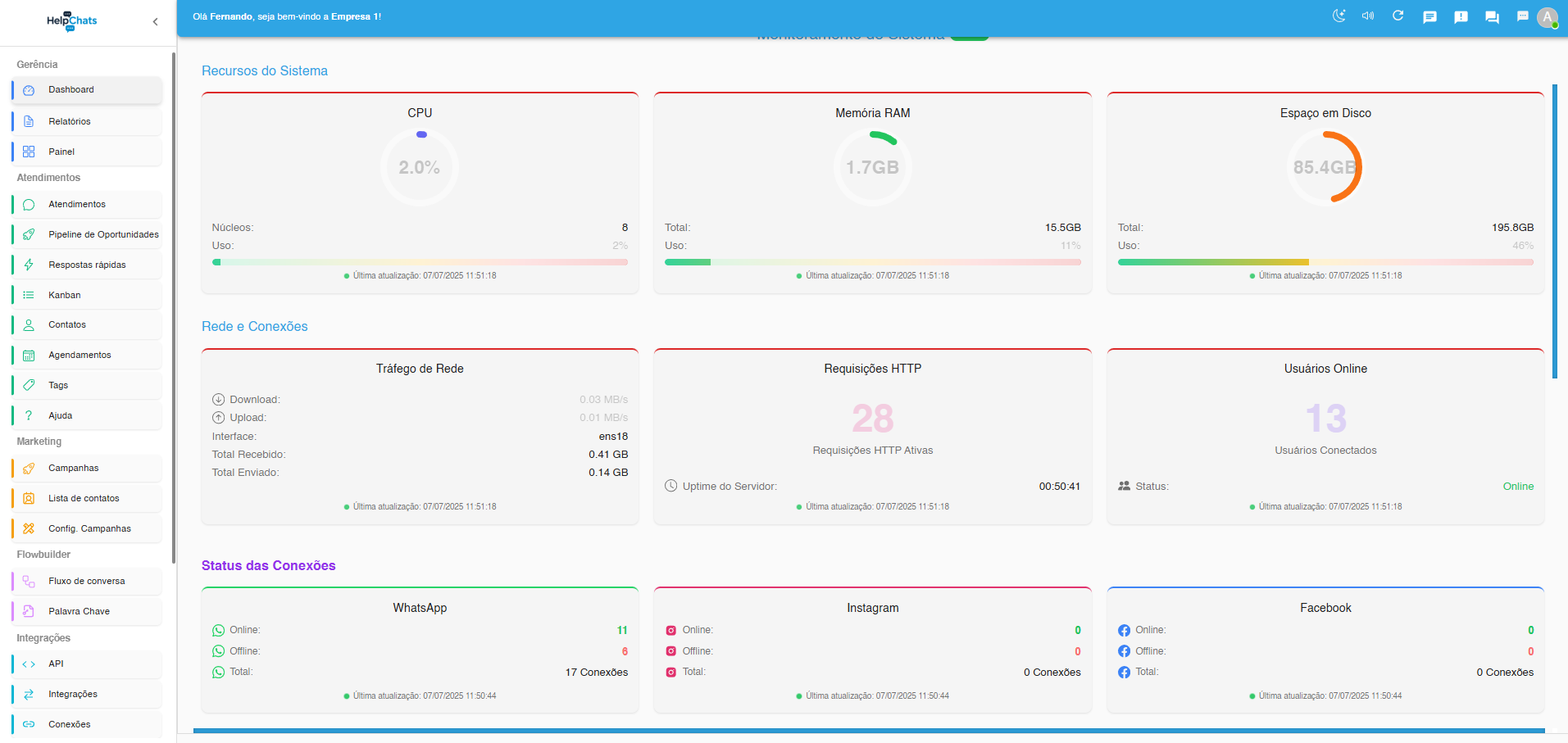Open Relatórios in the sidebar
Image resolution: width=1568 pixels, height=743 pixels.
coord(70,121)
